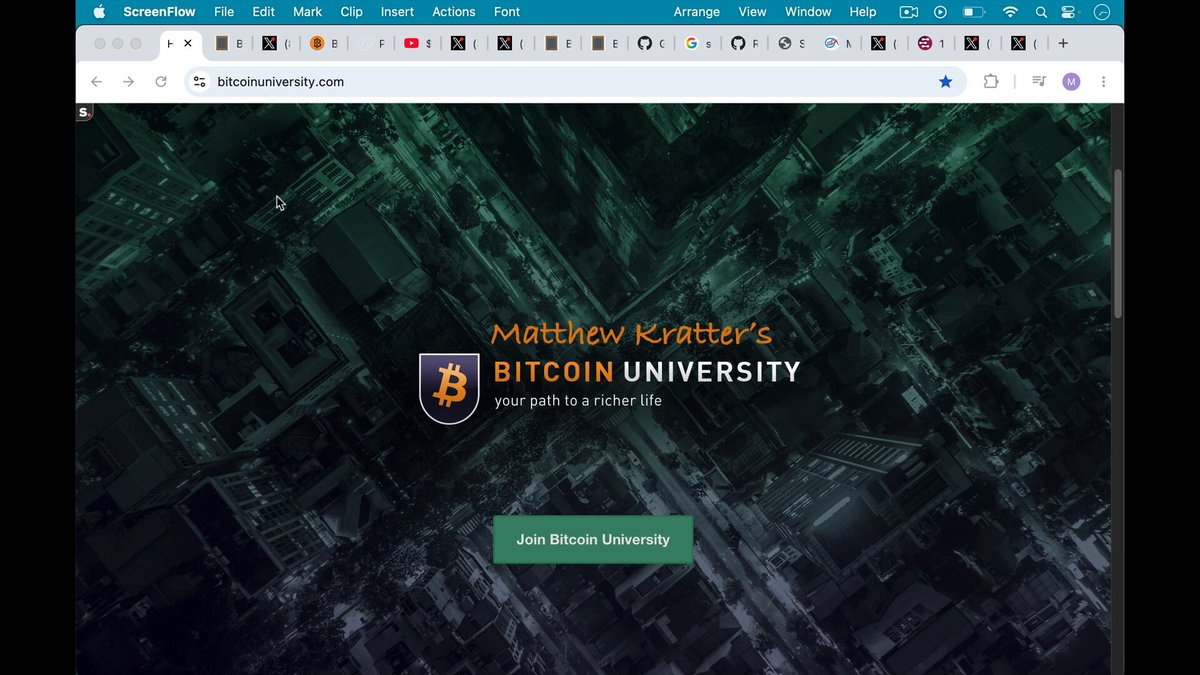Open the Arrange menu

[697, 12]
